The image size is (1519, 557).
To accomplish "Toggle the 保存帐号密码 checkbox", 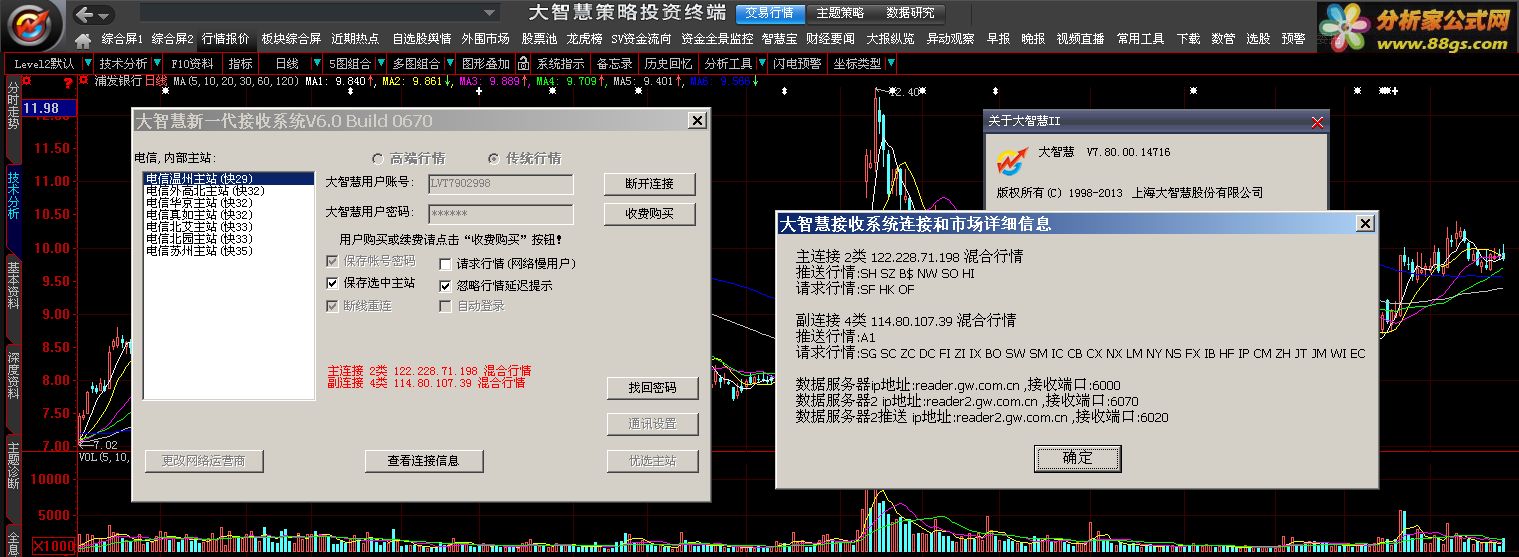I will pyautogui.click(x=333, y=262).
